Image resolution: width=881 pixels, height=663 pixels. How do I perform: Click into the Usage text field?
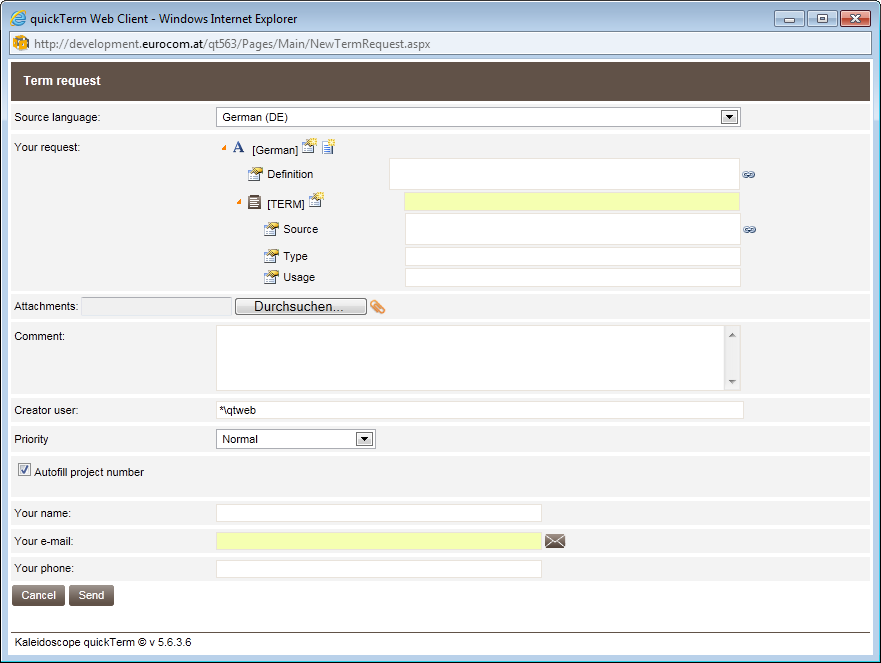pyautogui.click(x=573, y=278)
